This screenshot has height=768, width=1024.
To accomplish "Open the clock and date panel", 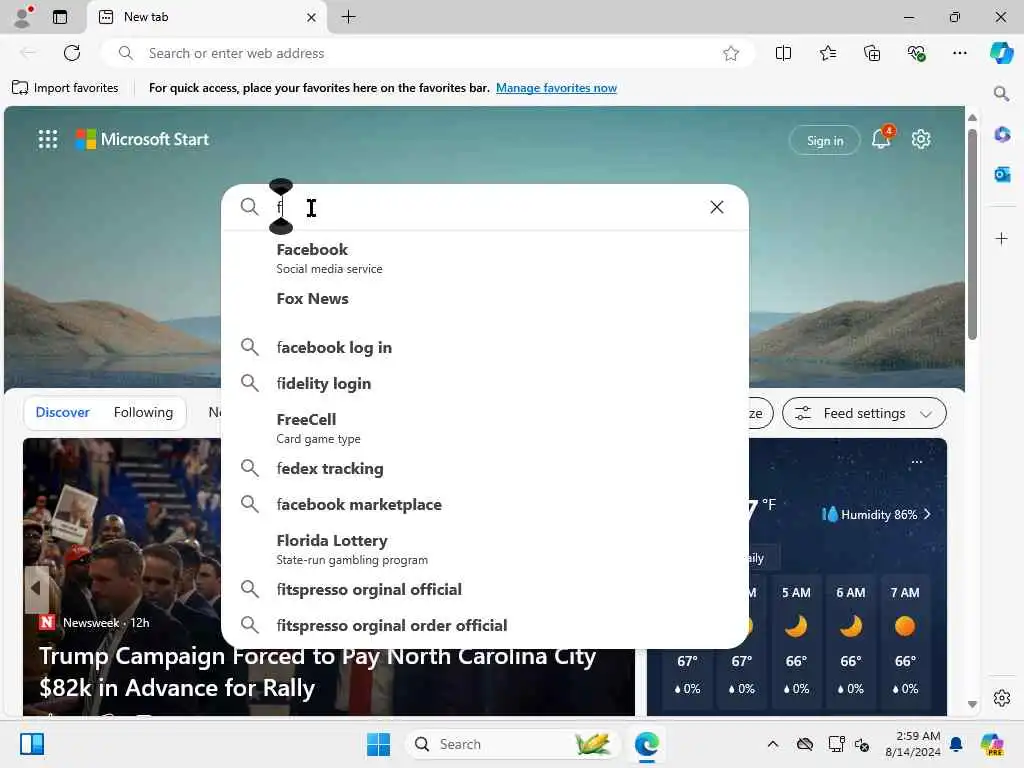I will (912, 744).
